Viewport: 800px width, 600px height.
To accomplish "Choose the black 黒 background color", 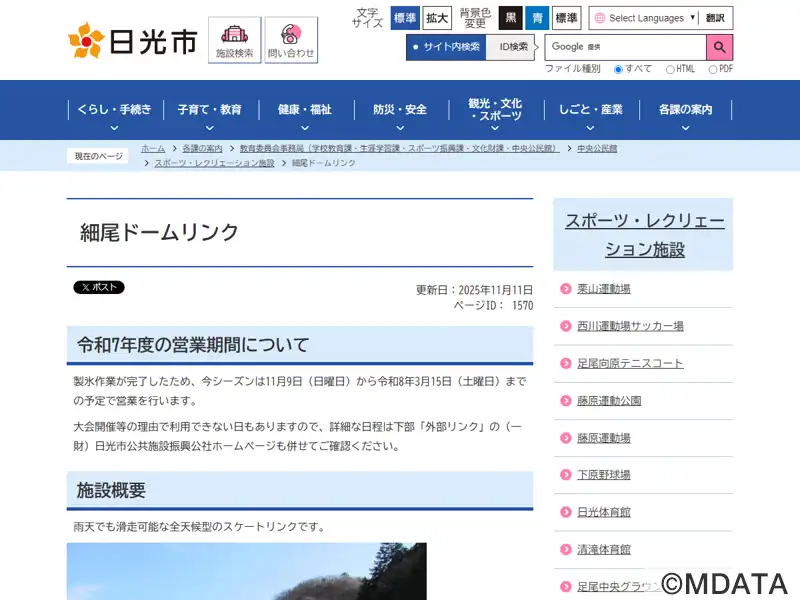I will point(511,18).
